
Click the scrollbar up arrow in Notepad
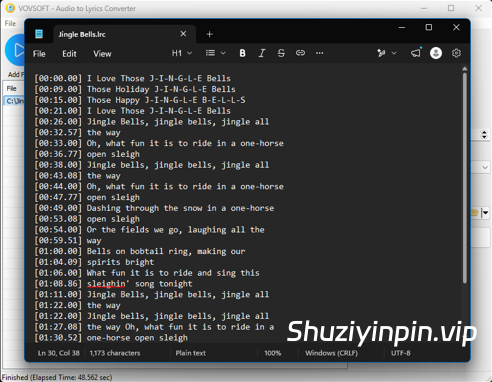pos(465,69)
